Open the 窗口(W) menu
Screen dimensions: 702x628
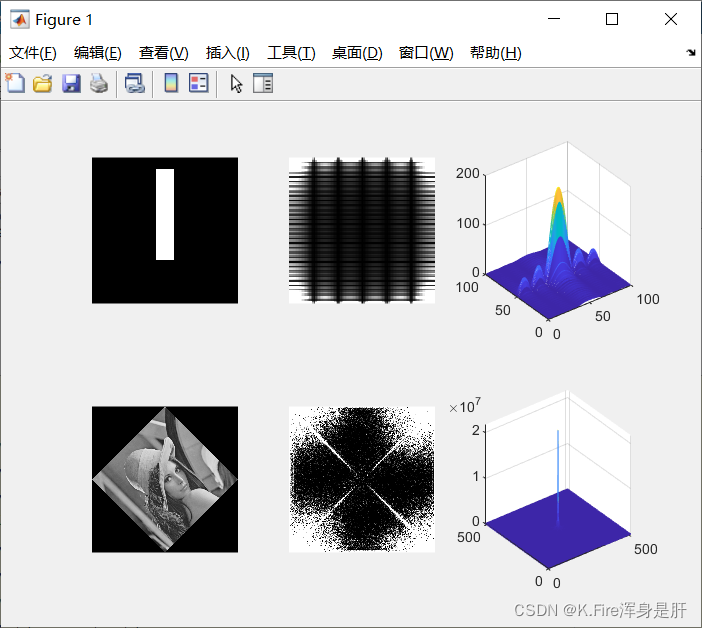pos(426,53)
